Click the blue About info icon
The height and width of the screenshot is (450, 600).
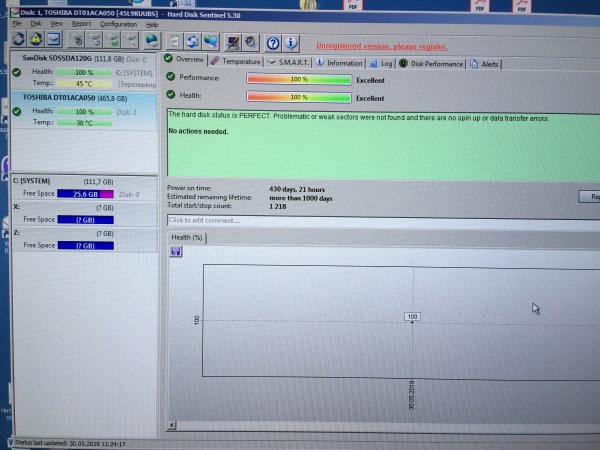point(291,42)
